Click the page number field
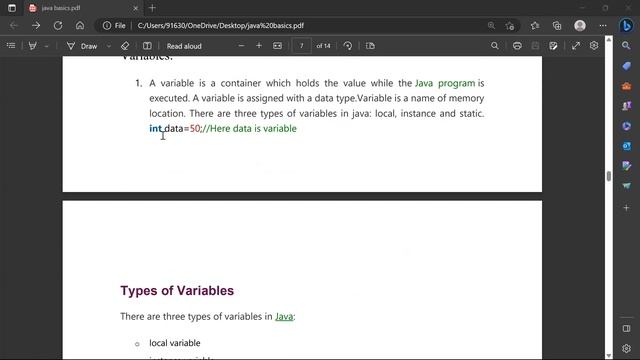 point(302,46)
